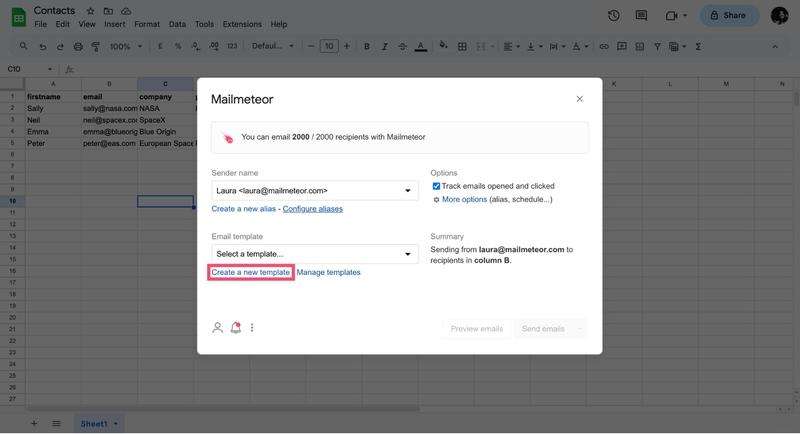
Task: Click the Send emails button
Action: 543,328
